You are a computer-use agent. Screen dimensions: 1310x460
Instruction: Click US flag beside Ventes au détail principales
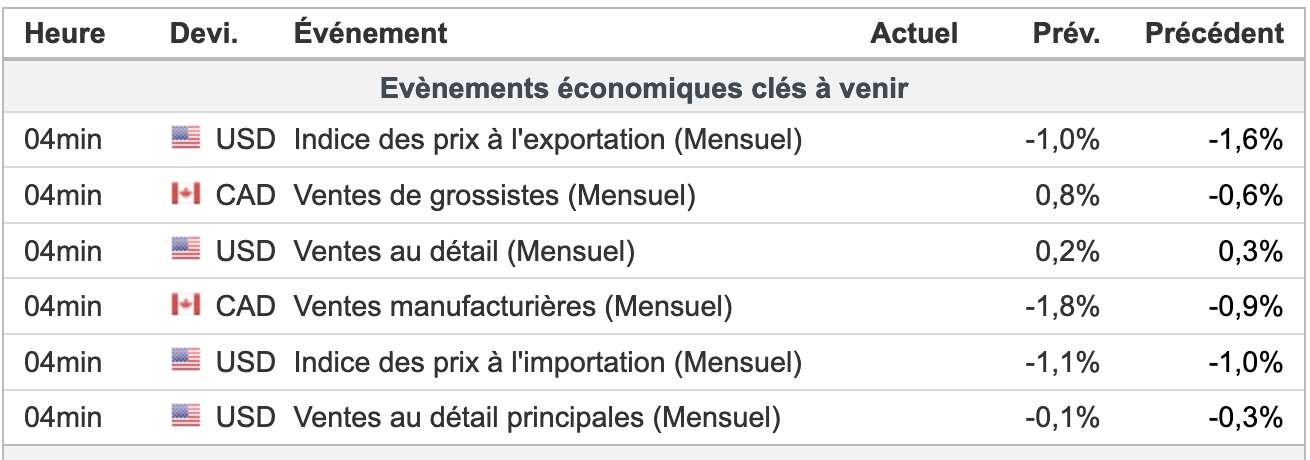tap(186, 415)
